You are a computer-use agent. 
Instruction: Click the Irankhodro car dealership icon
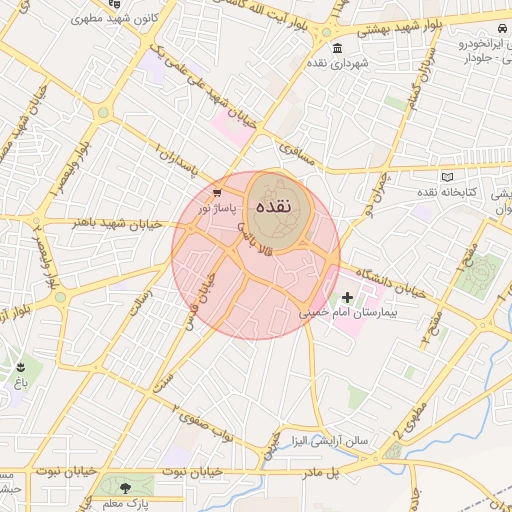(502, 28)
